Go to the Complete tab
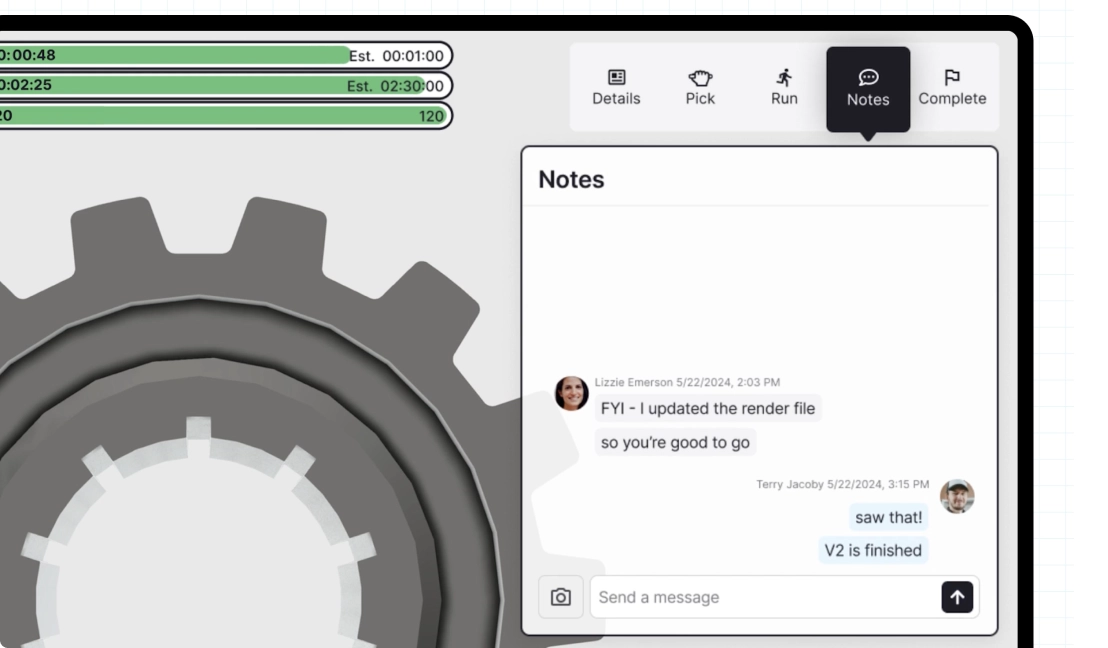Image resolution: width=1108 pixels, height=648 pixels. click(952, 88)
